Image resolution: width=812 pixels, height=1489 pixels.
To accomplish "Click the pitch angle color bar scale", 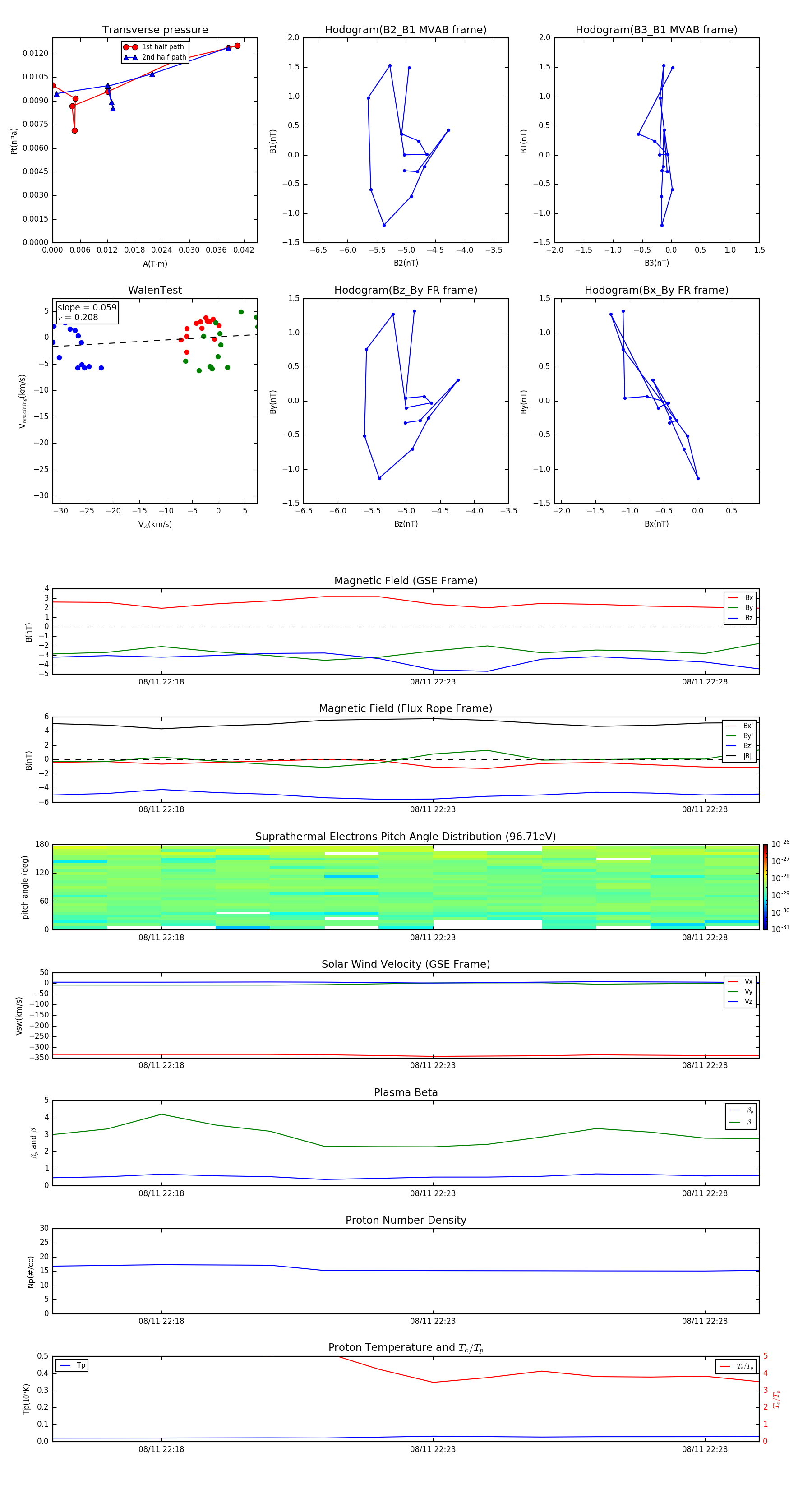I will click(x=765, y=887).
